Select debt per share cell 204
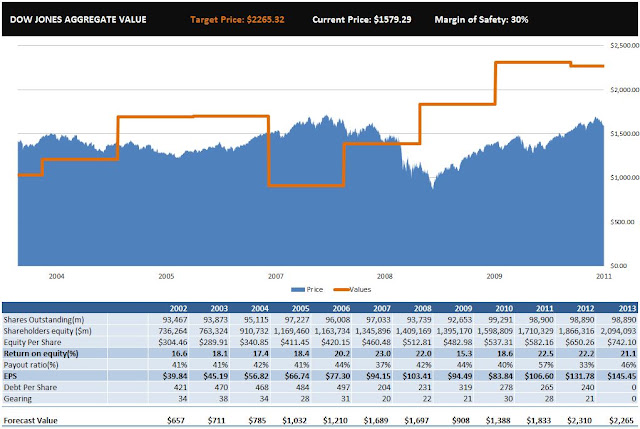 coord(384,387)
